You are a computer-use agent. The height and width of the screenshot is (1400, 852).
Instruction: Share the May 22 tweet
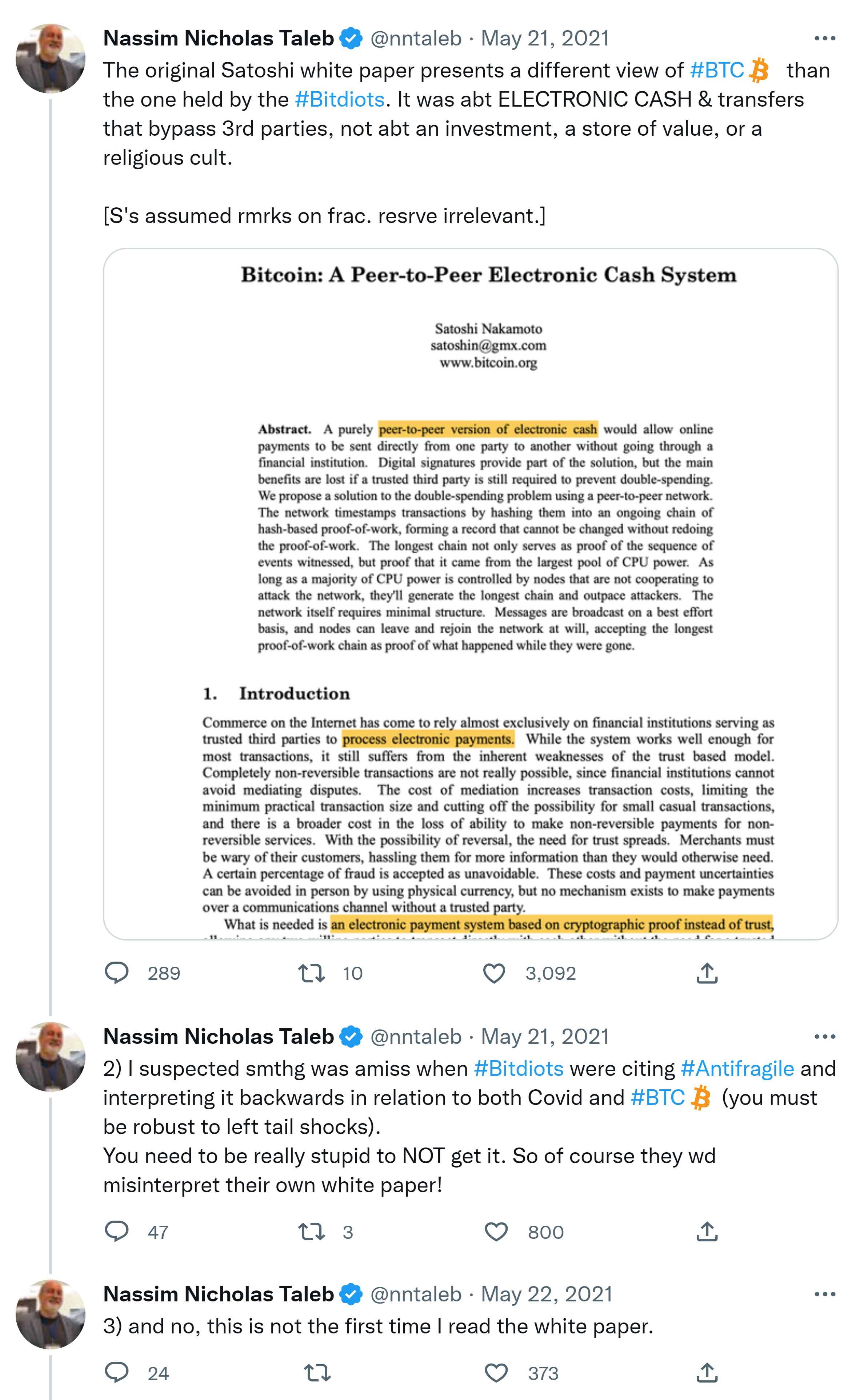tap(707, 1373)
